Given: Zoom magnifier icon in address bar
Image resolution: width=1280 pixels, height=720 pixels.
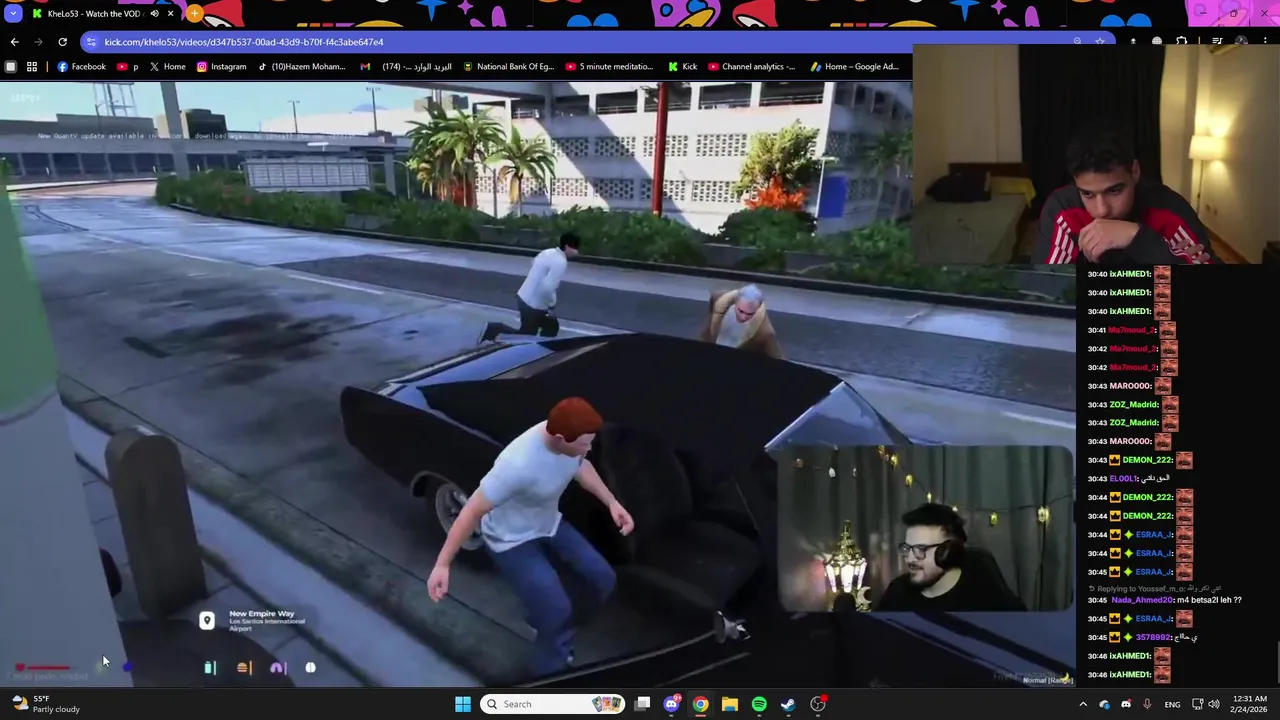Looking at the screenshot, I should tap(1077, 42).
